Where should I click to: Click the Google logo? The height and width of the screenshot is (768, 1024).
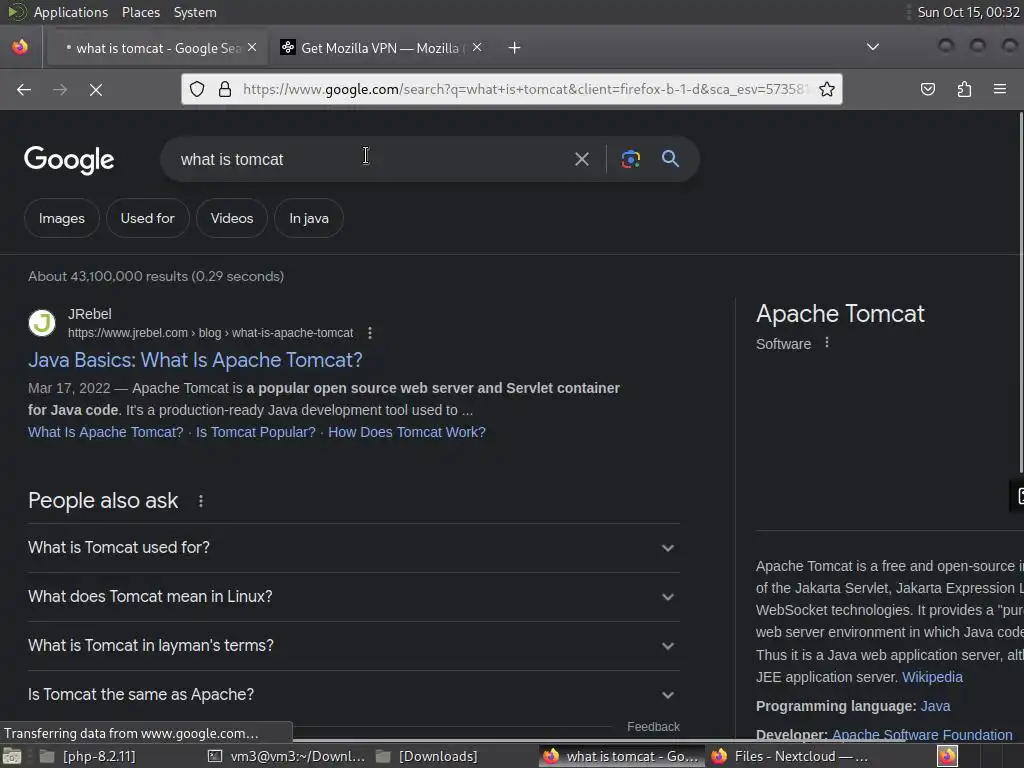pyautogui.click(x=69, y=160)
